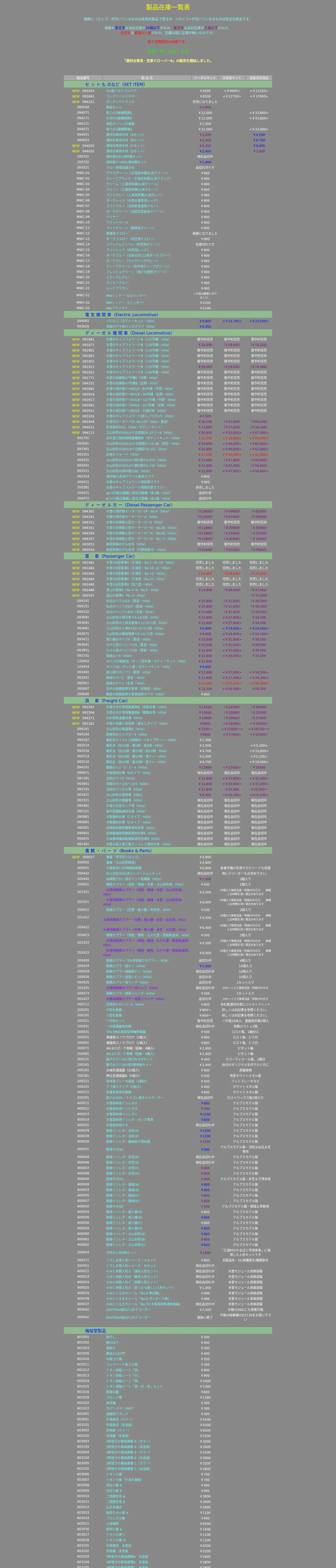Viewport: 336px width, 1568px height.
Task: Click the トータルキット column header
Action: point(205,78)
